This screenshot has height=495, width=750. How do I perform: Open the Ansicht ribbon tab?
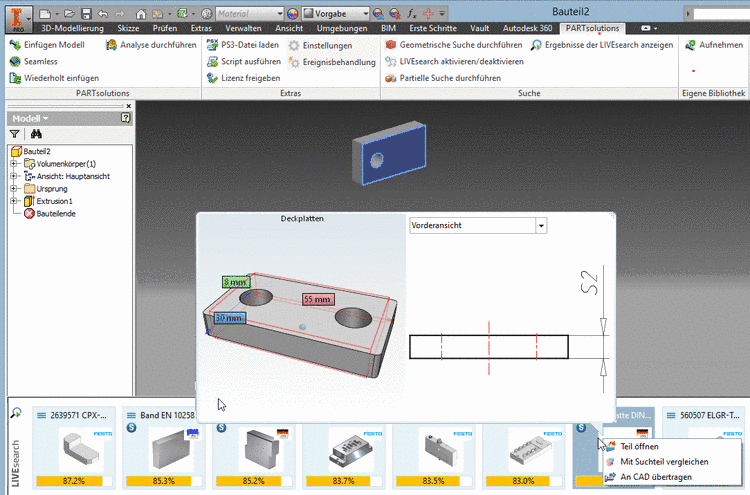tap(289, 28)
